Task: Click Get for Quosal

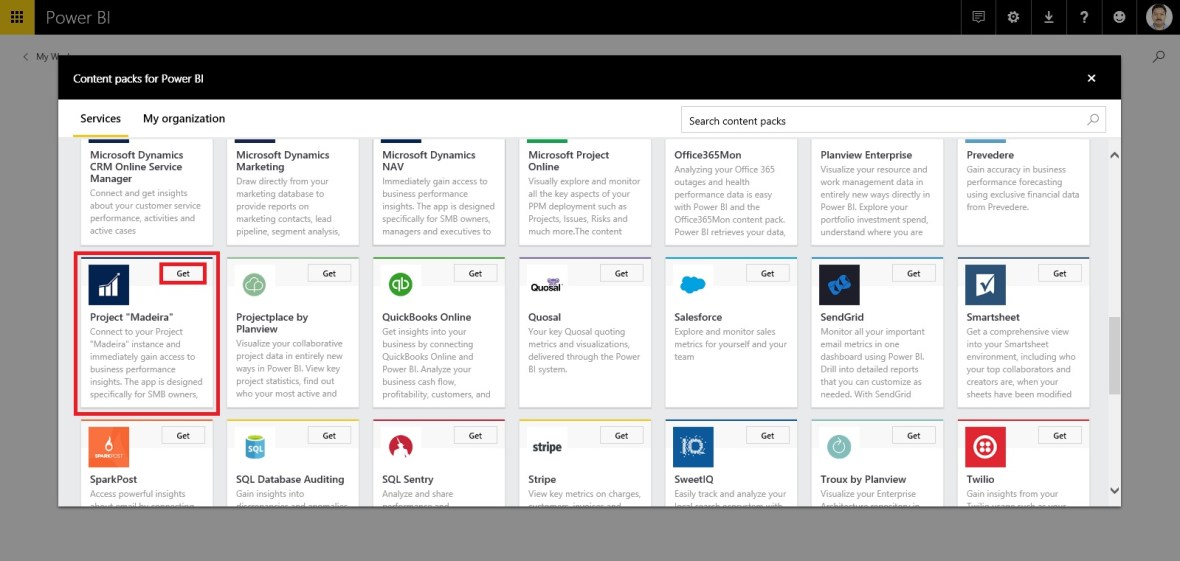Action: (622, 273)
